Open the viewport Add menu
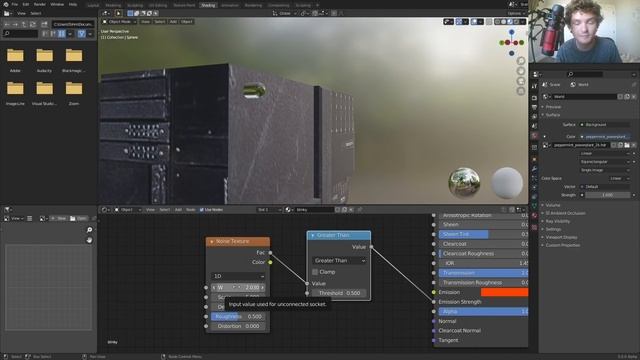This screenshot has width=640, height=360. (x=173, y=22)
